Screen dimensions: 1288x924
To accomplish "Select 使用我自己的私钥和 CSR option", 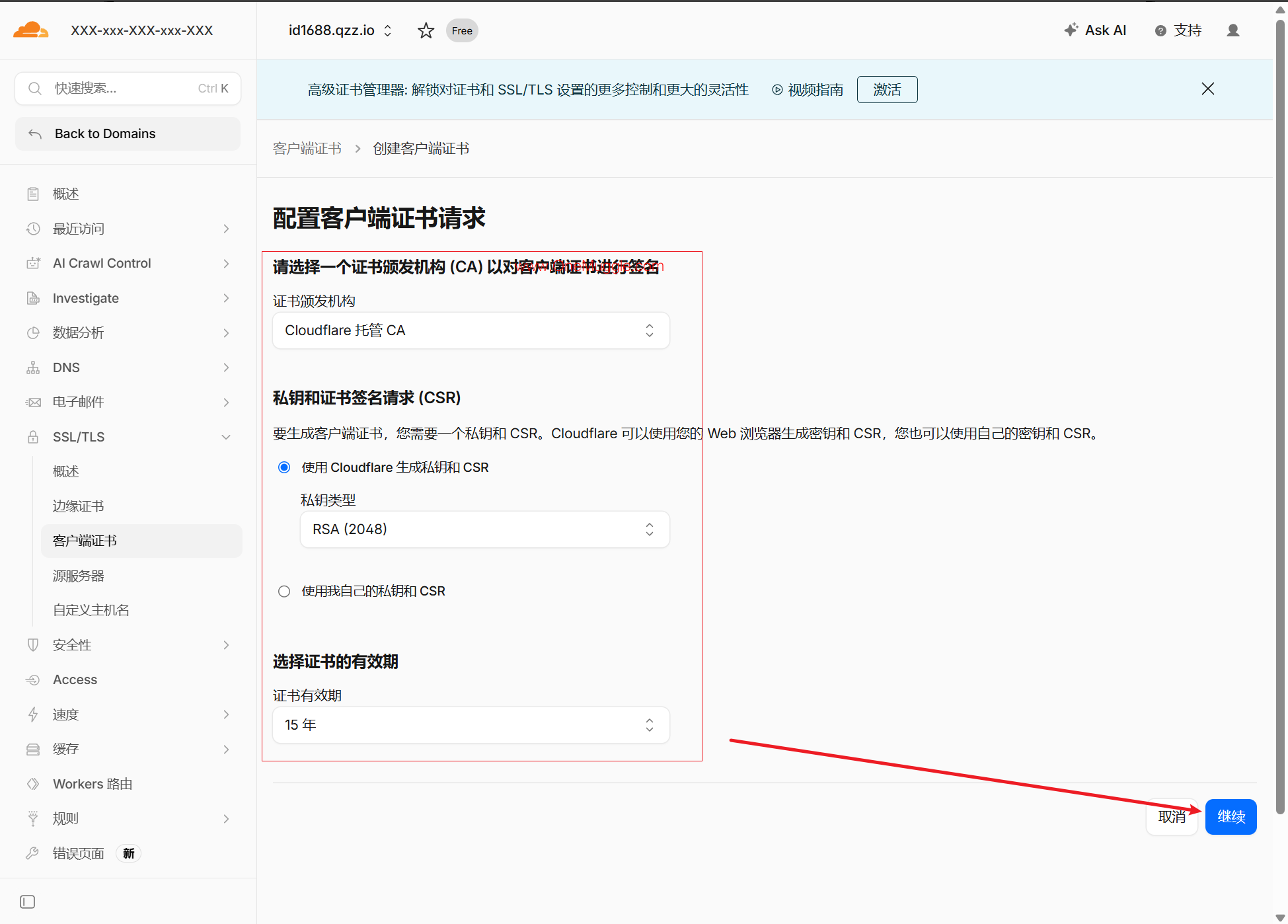I will (x=284, y=591).
